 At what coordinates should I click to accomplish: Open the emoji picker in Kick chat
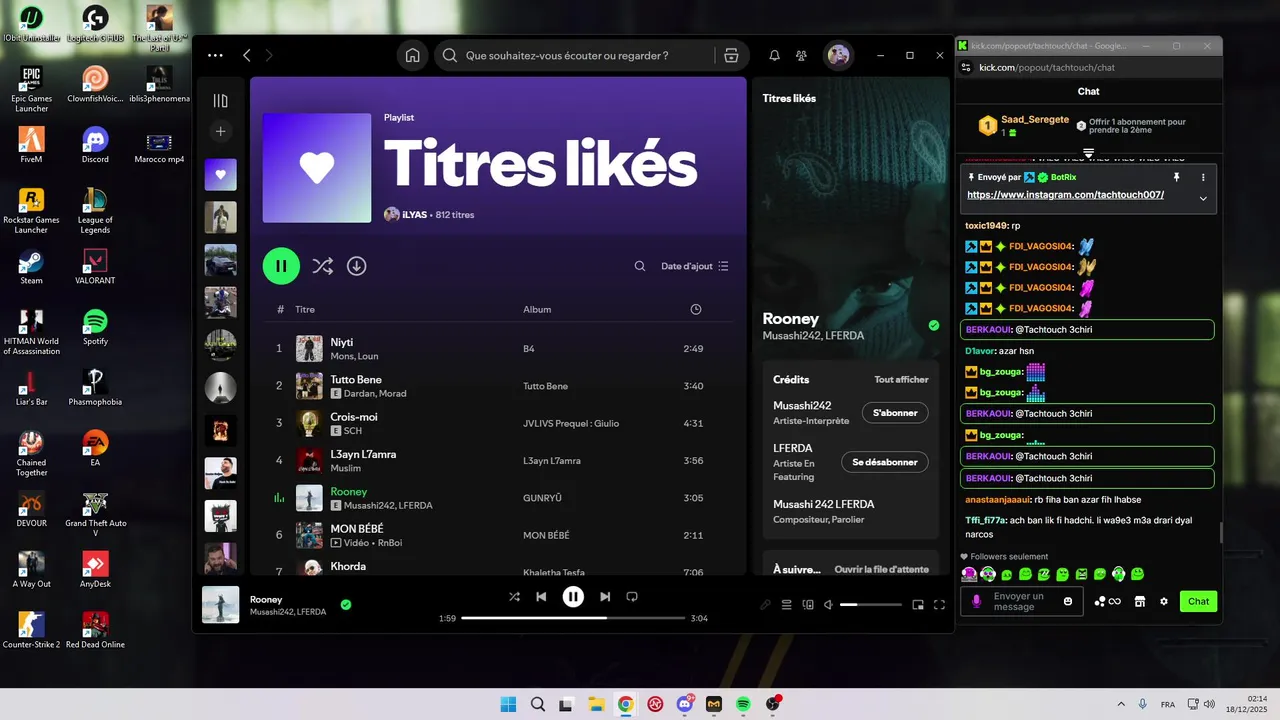click(1068, 601)
